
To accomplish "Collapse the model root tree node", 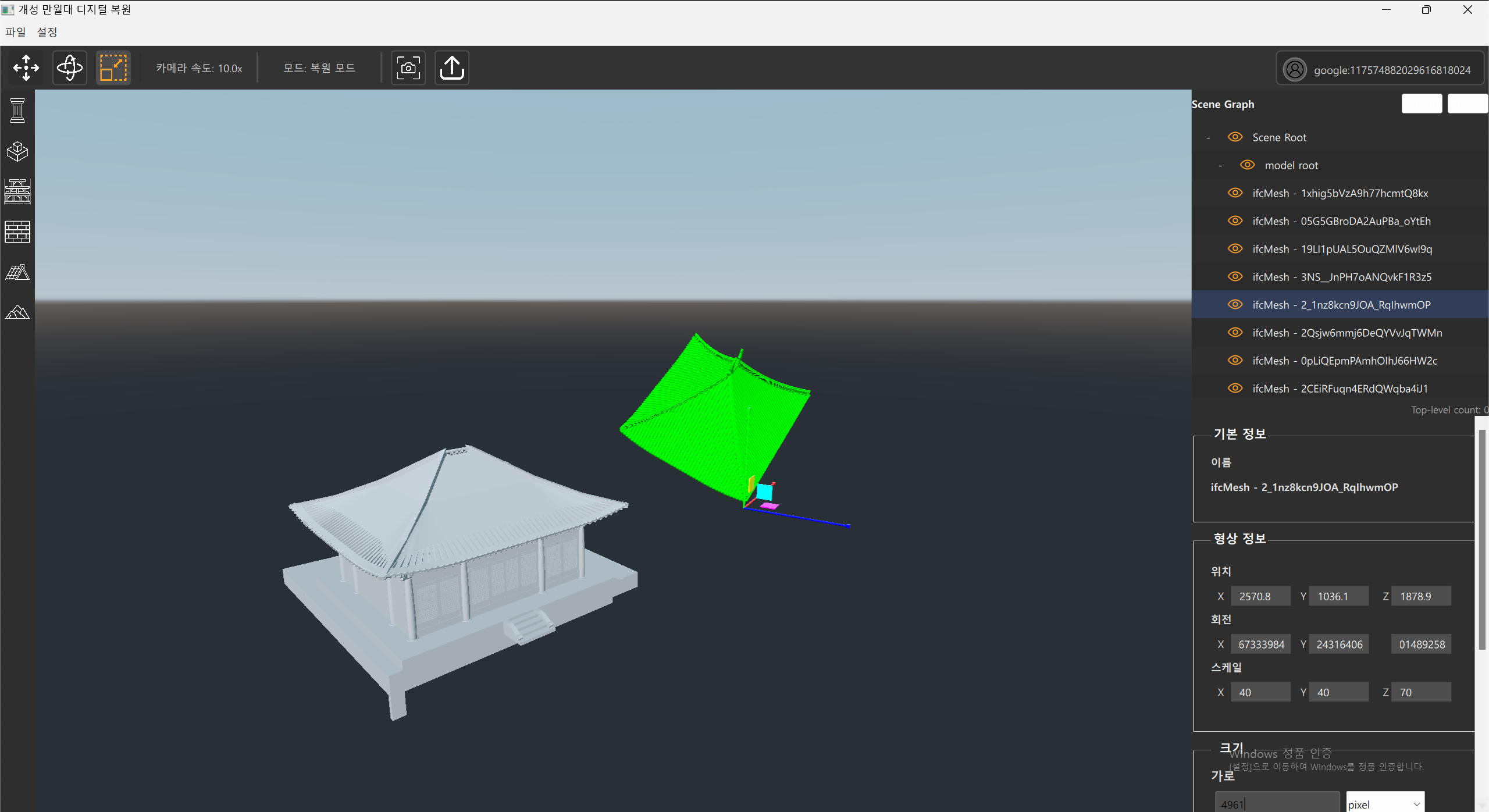I will pyautogui.click(x=1220, y=166).
